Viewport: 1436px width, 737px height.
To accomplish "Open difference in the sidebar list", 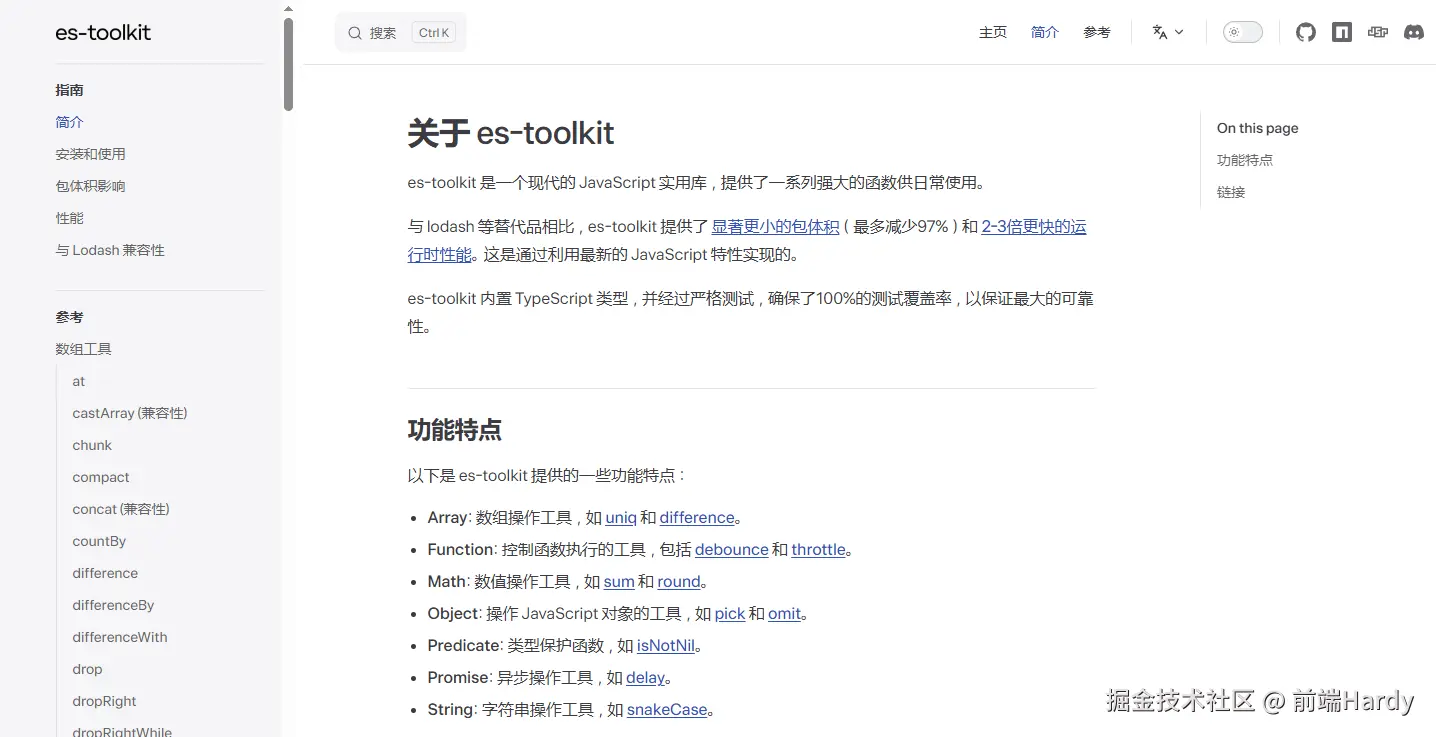I will 105,573.
